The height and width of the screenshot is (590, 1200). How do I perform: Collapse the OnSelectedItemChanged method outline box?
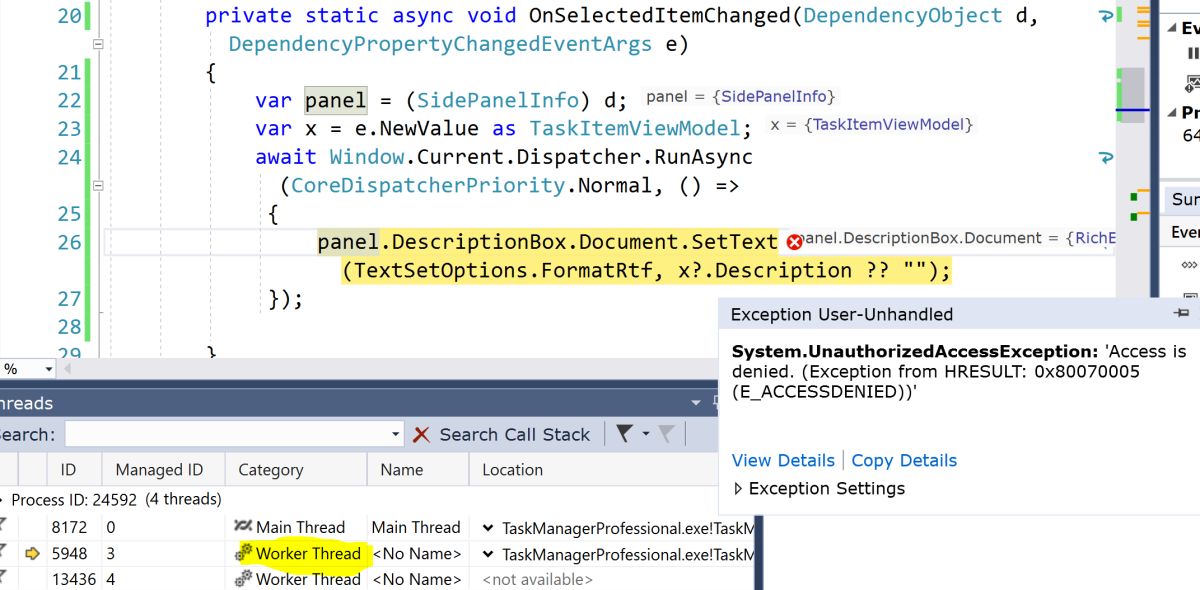tap(97, 44)
